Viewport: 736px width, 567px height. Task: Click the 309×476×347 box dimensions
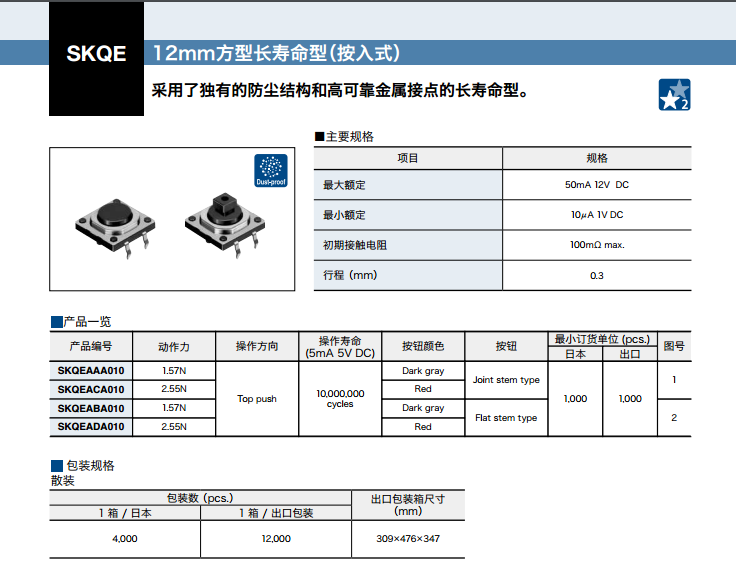click(408, 539)
